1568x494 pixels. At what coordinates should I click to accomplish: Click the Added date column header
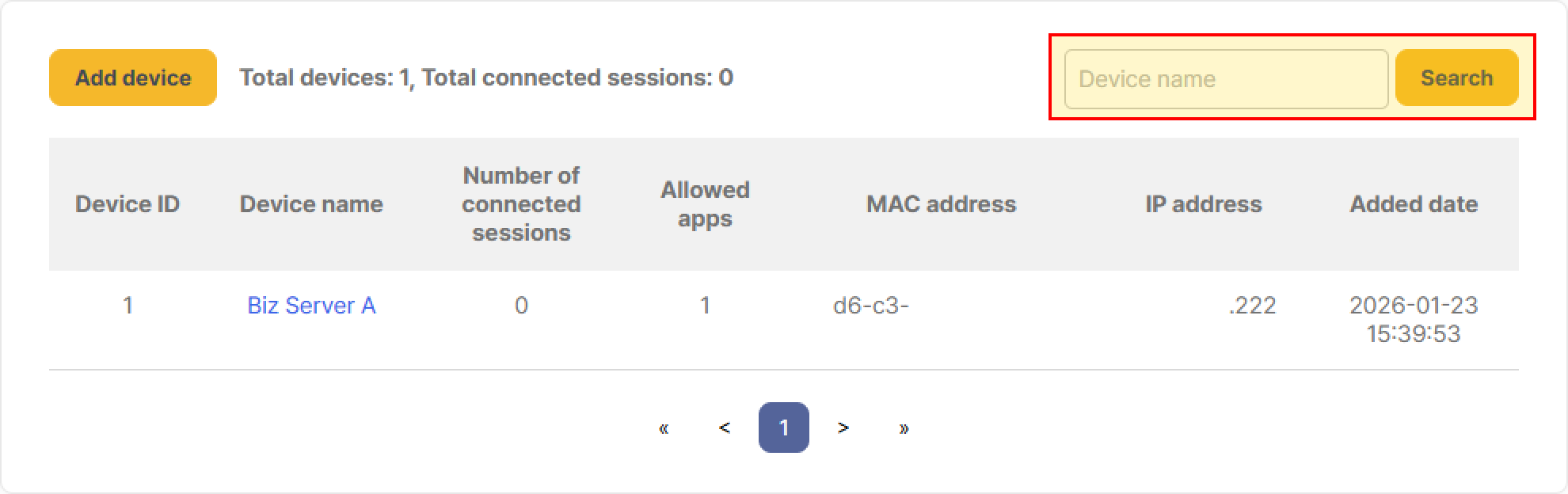(x=1414, y=204)
